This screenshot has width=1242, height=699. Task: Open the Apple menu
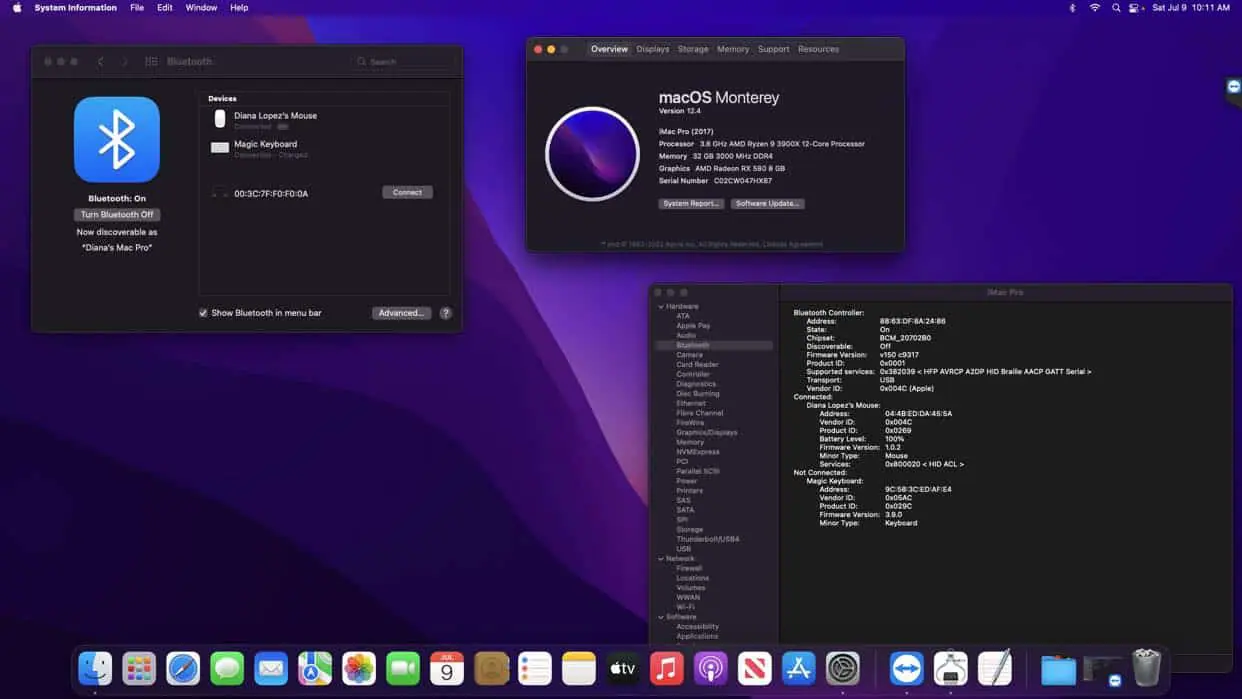(x=17, y=8)
